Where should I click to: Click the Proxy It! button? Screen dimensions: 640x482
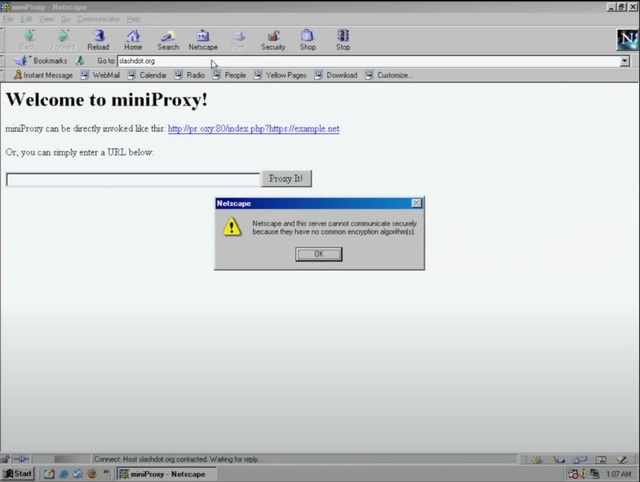[286, 179]
